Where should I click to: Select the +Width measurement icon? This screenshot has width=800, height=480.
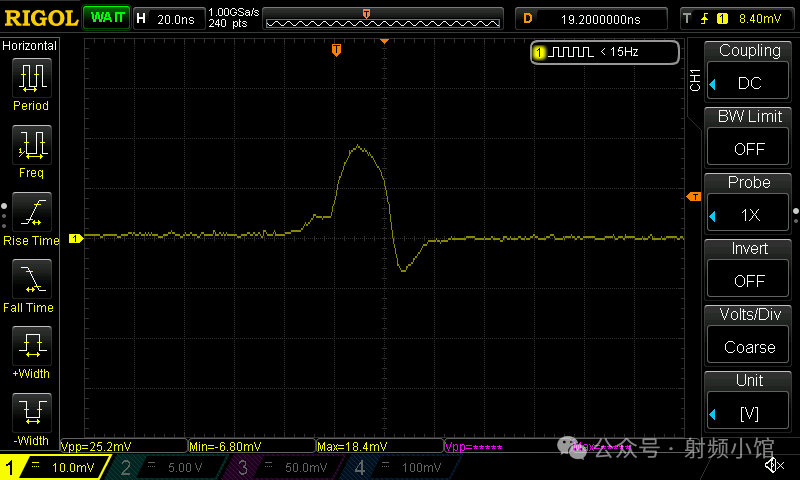point(31,347)
